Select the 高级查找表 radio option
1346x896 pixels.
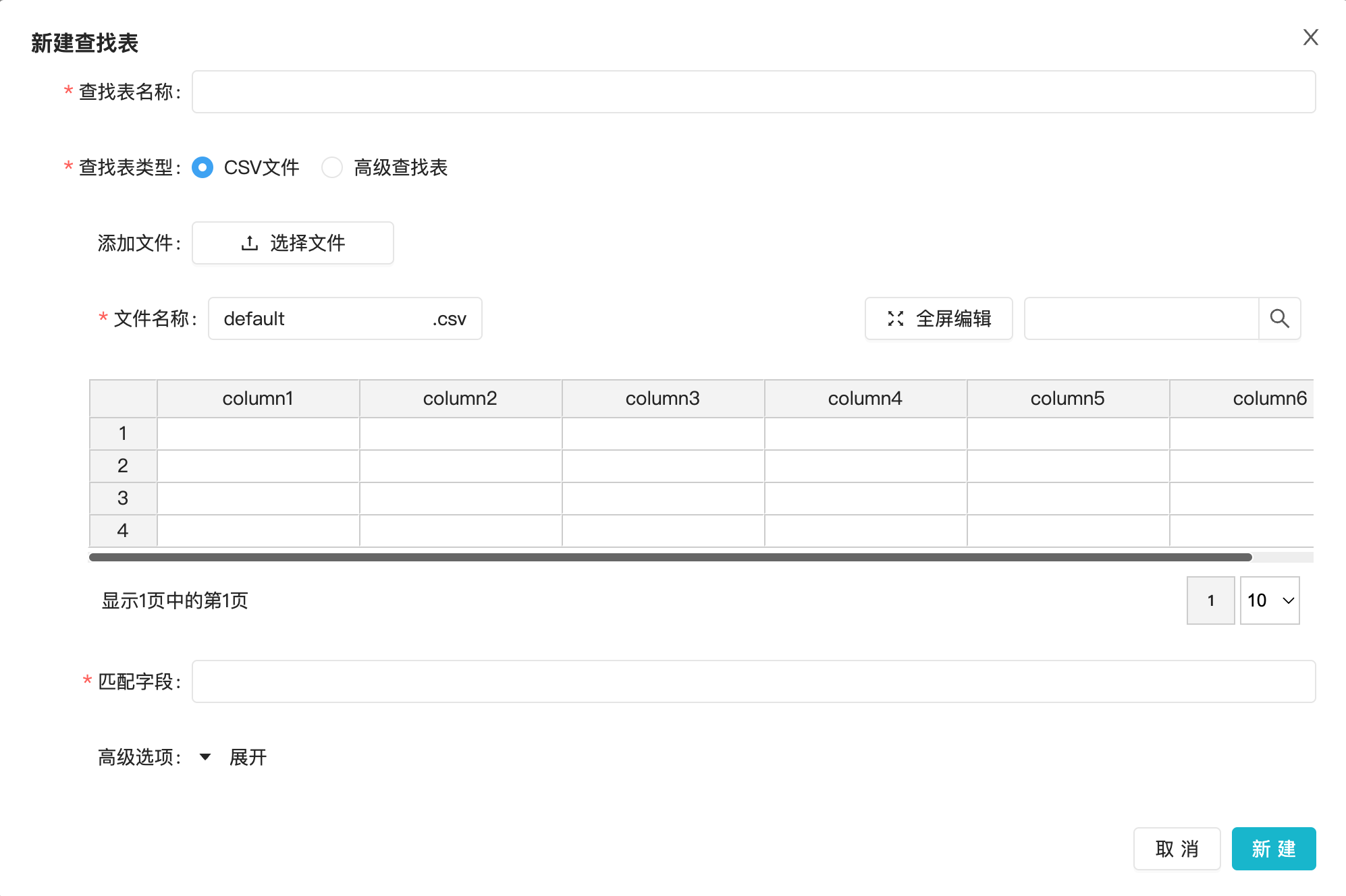click(x=332, y=167)
